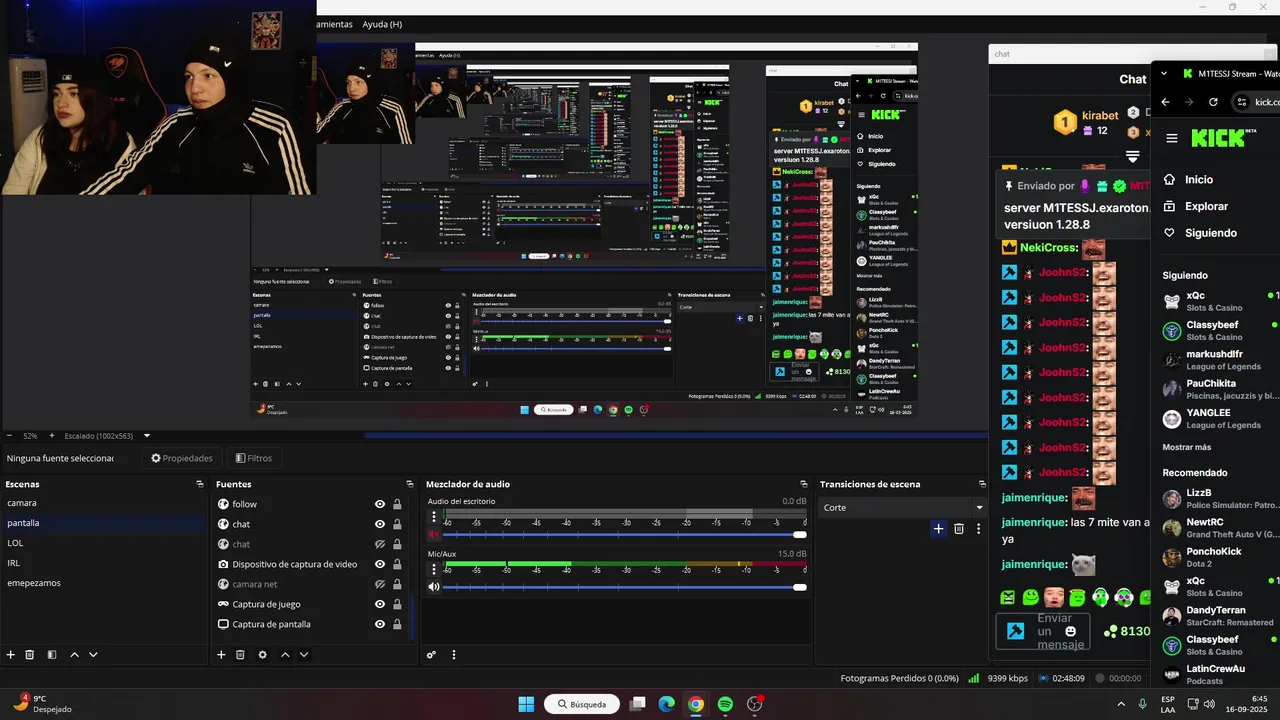Open the LizzB recommended channel
Image resolution: width=1280 pixels, height=720 pixels.
pyautogui.click(x=1220, y=498)
